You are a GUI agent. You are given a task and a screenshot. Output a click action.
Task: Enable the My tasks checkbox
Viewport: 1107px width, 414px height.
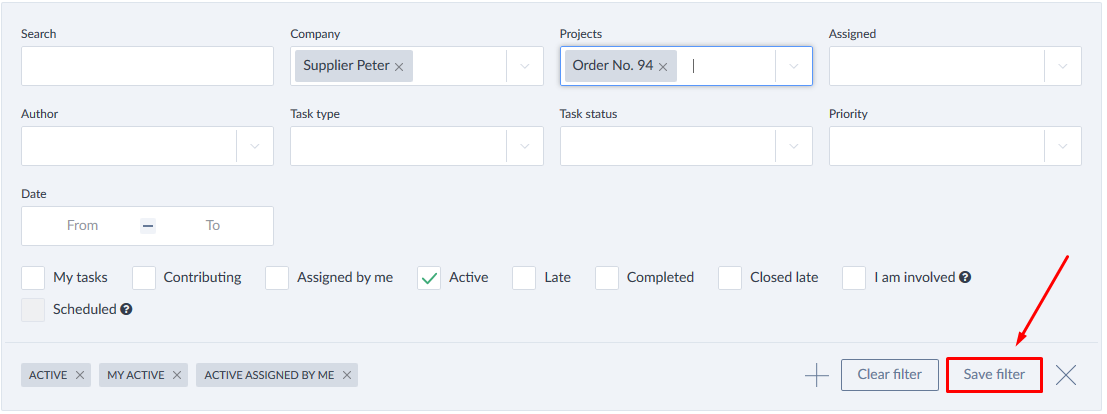pos(33,278)
